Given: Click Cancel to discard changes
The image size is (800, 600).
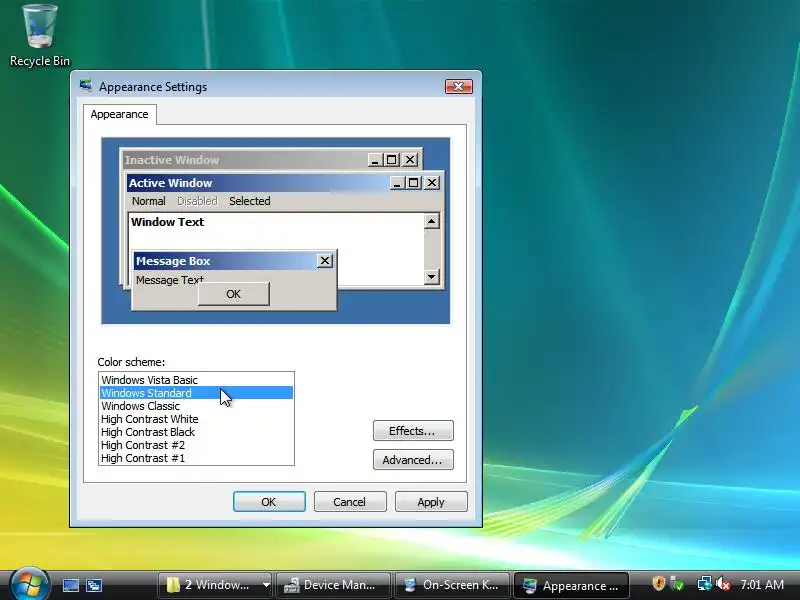Looking at the screenshot, I should (x=350, y=502).
